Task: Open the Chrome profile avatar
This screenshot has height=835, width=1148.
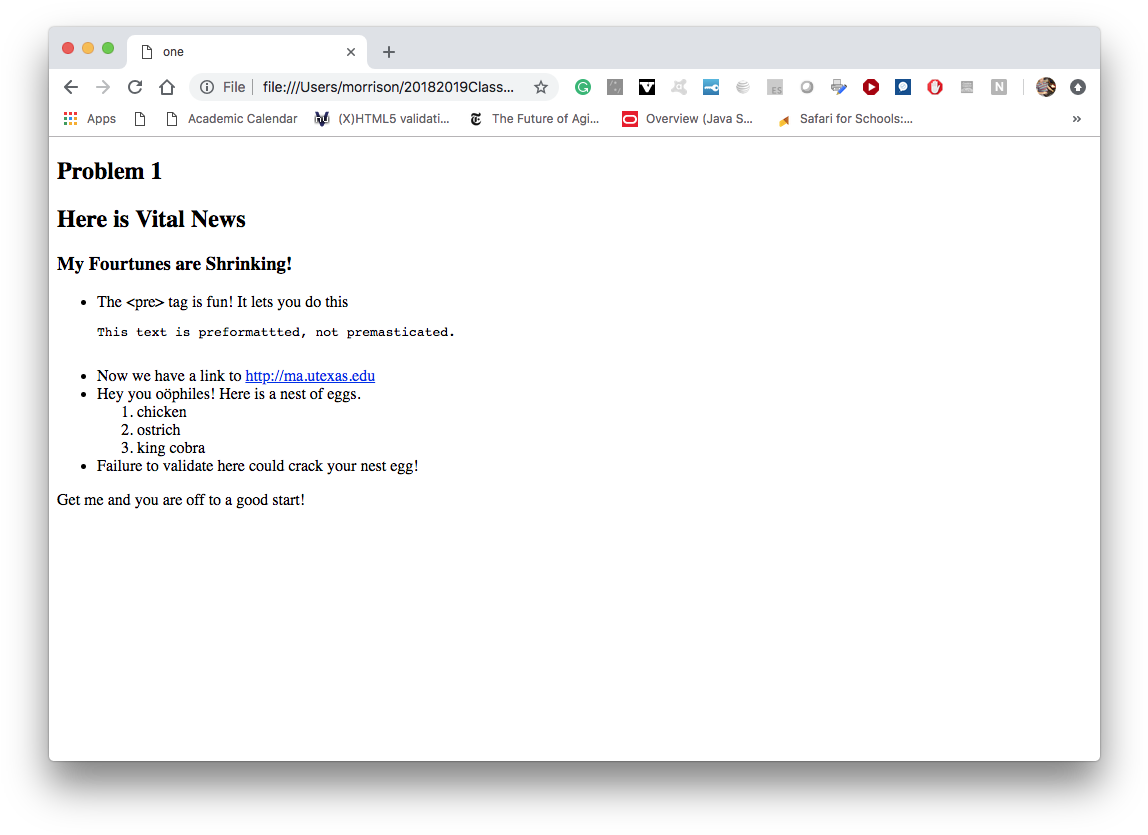Action: pos(1046,87)
